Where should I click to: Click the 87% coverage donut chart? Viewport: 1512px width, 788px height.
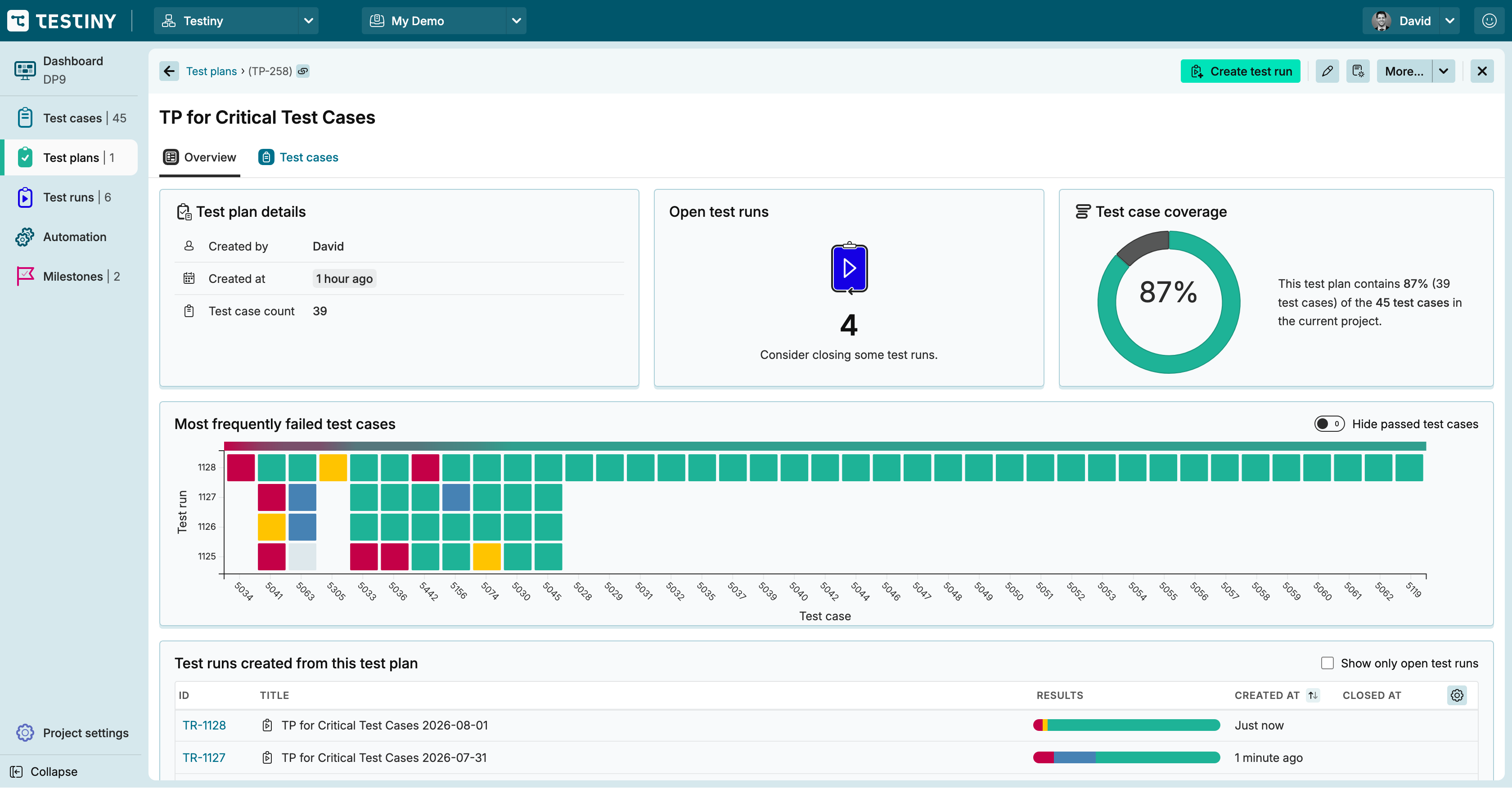click(x=1169, y=302)
